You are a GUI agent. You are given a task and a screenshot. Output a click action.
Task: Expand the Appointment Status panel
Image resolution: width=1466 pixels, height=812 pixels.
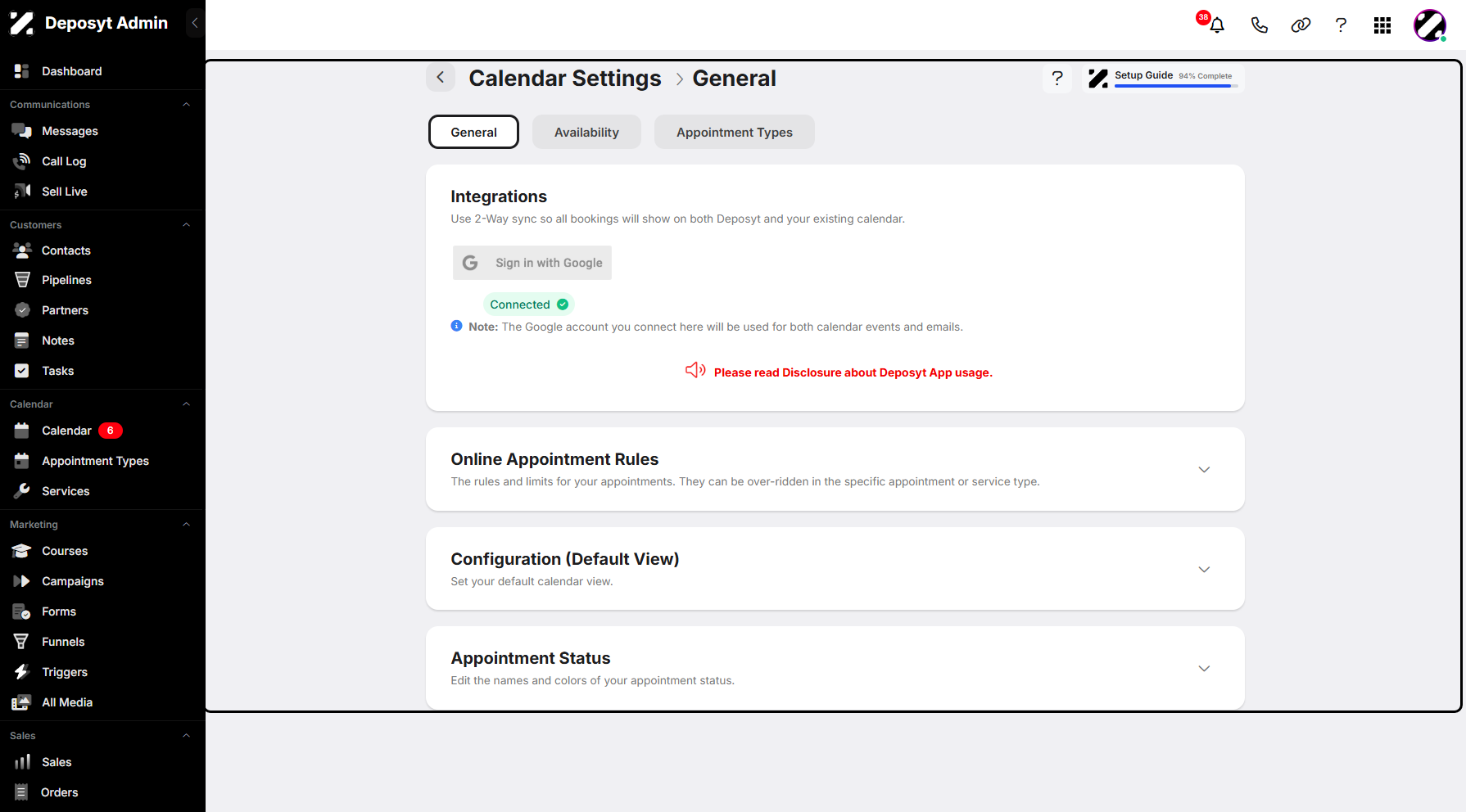[x=1204, y=669]
